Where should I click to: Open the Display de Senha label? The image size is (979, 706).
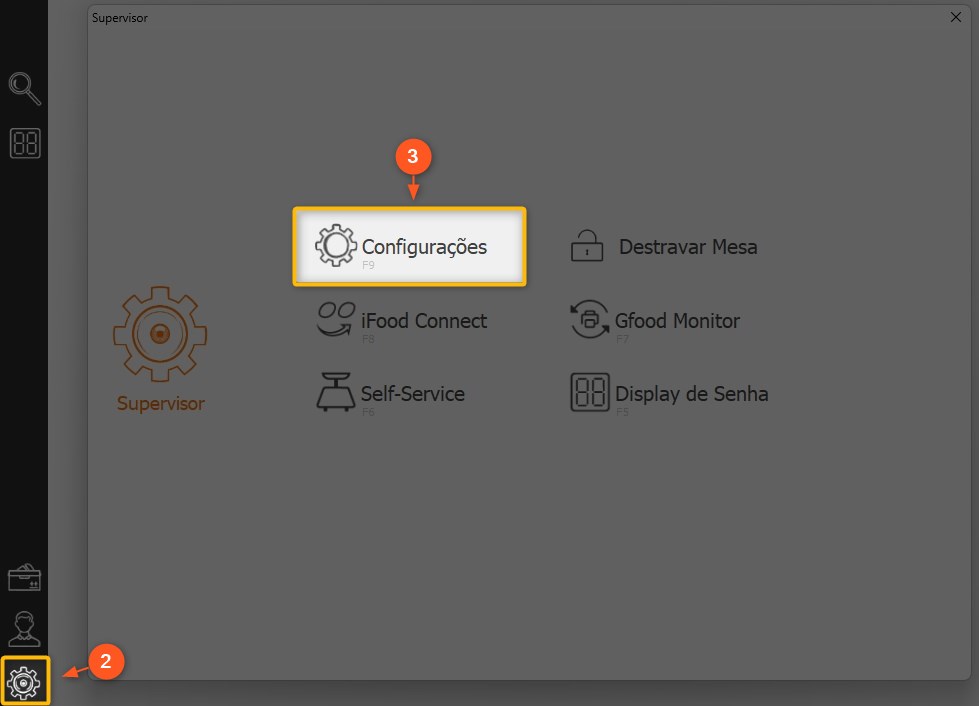click(692, 394)
